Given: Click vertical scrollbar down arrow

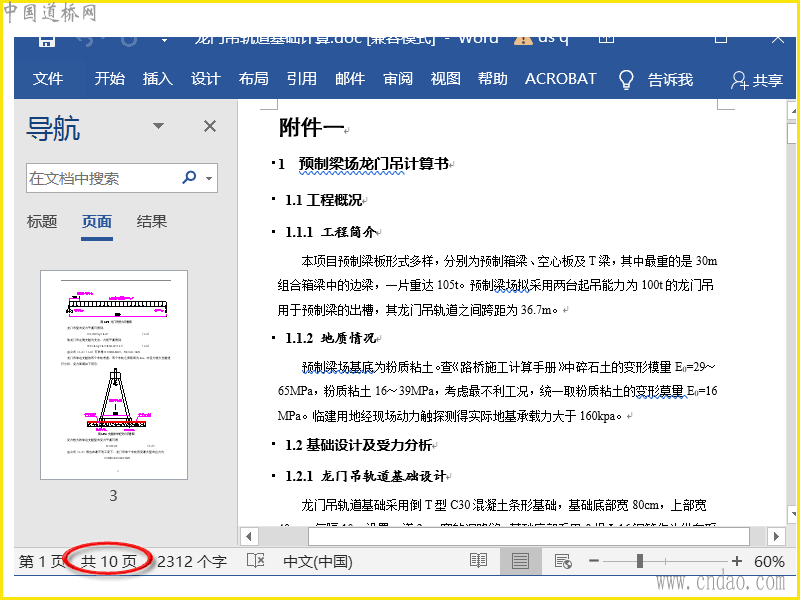Looking at the screenshot, I should coord(792,514).
